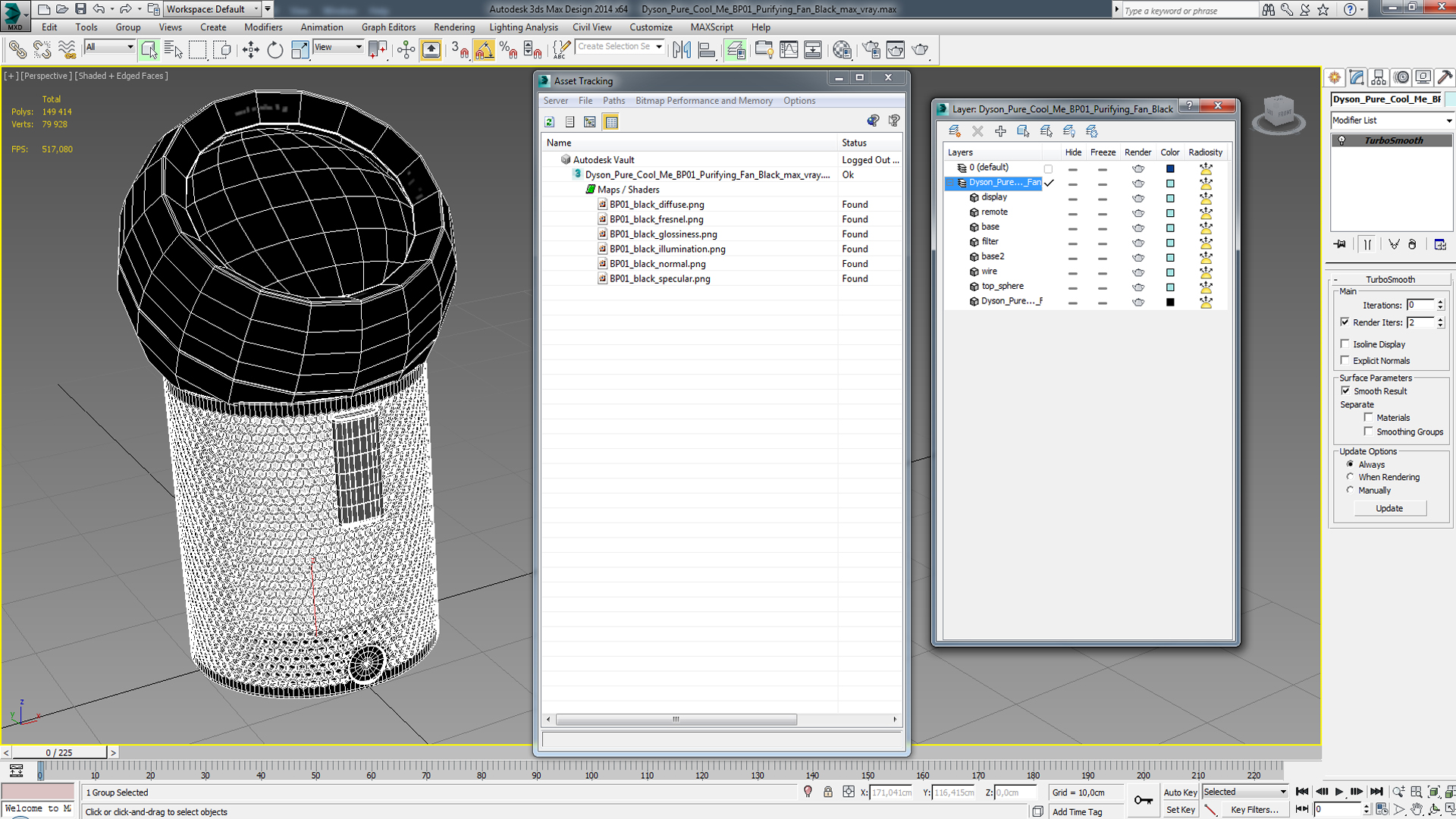Open the Utilities command panel tab
Image resolution: width=1456 pixels, height=819 pixels.
point(1445,77)
